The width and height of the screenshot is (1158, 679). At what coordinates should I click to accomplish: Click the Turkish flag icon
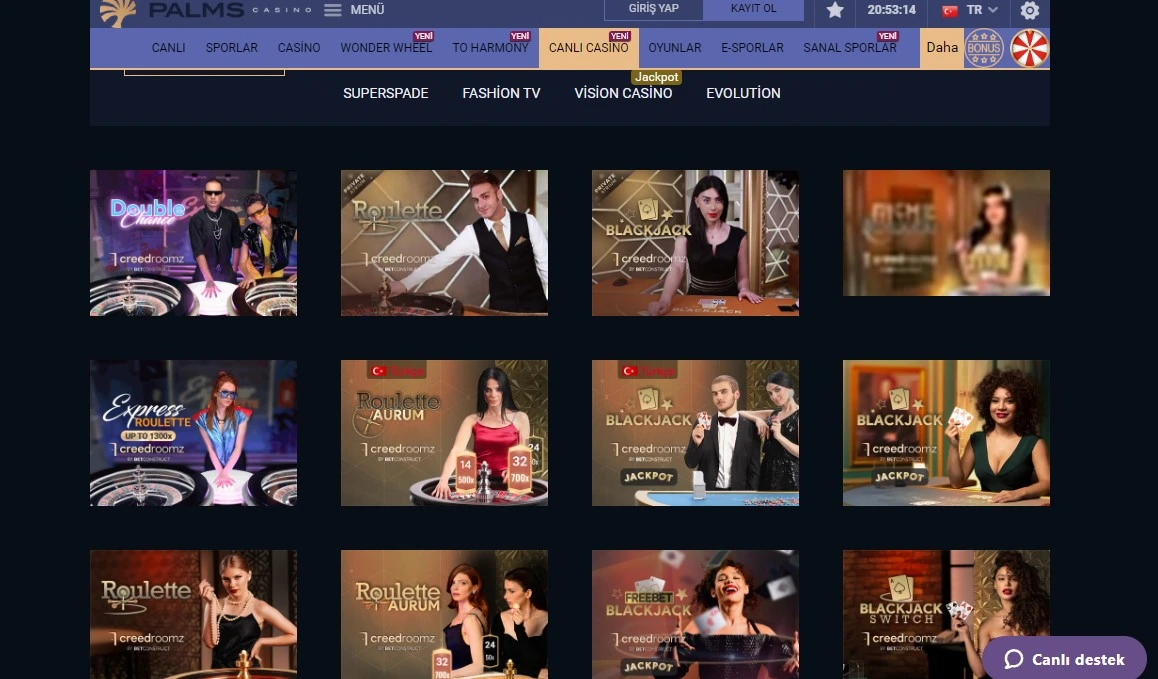[x=950, y=10]
